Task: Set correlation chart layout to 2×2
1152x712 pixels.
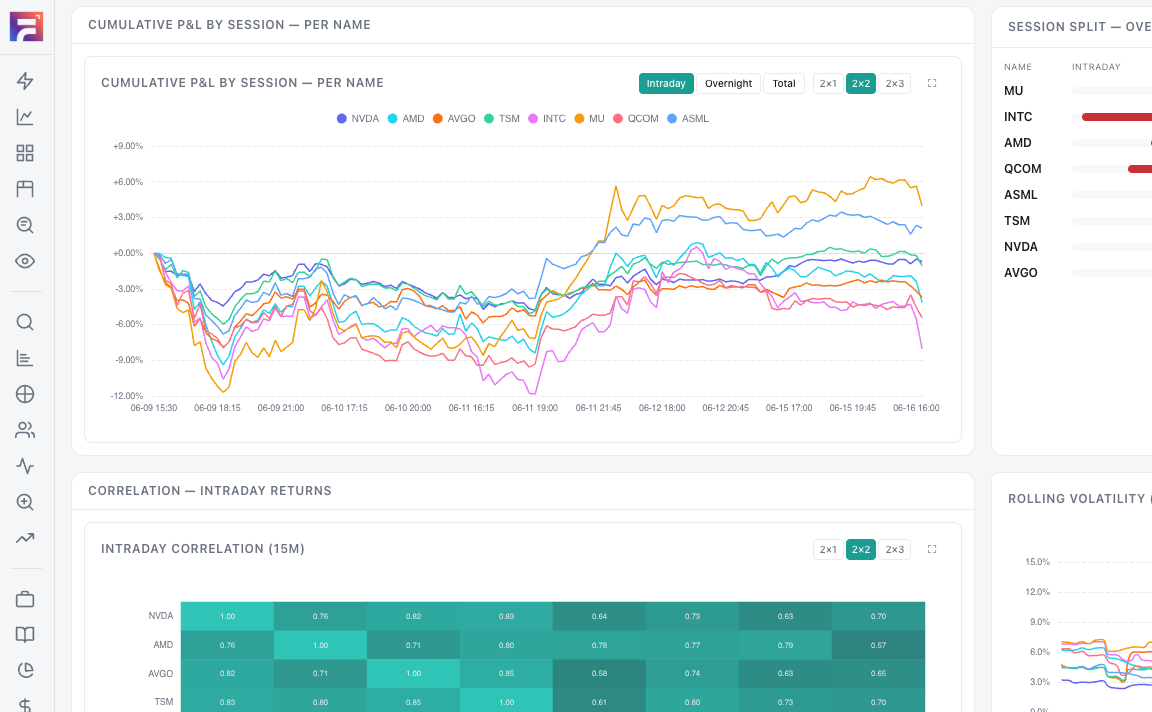Action: coord(861,549)
